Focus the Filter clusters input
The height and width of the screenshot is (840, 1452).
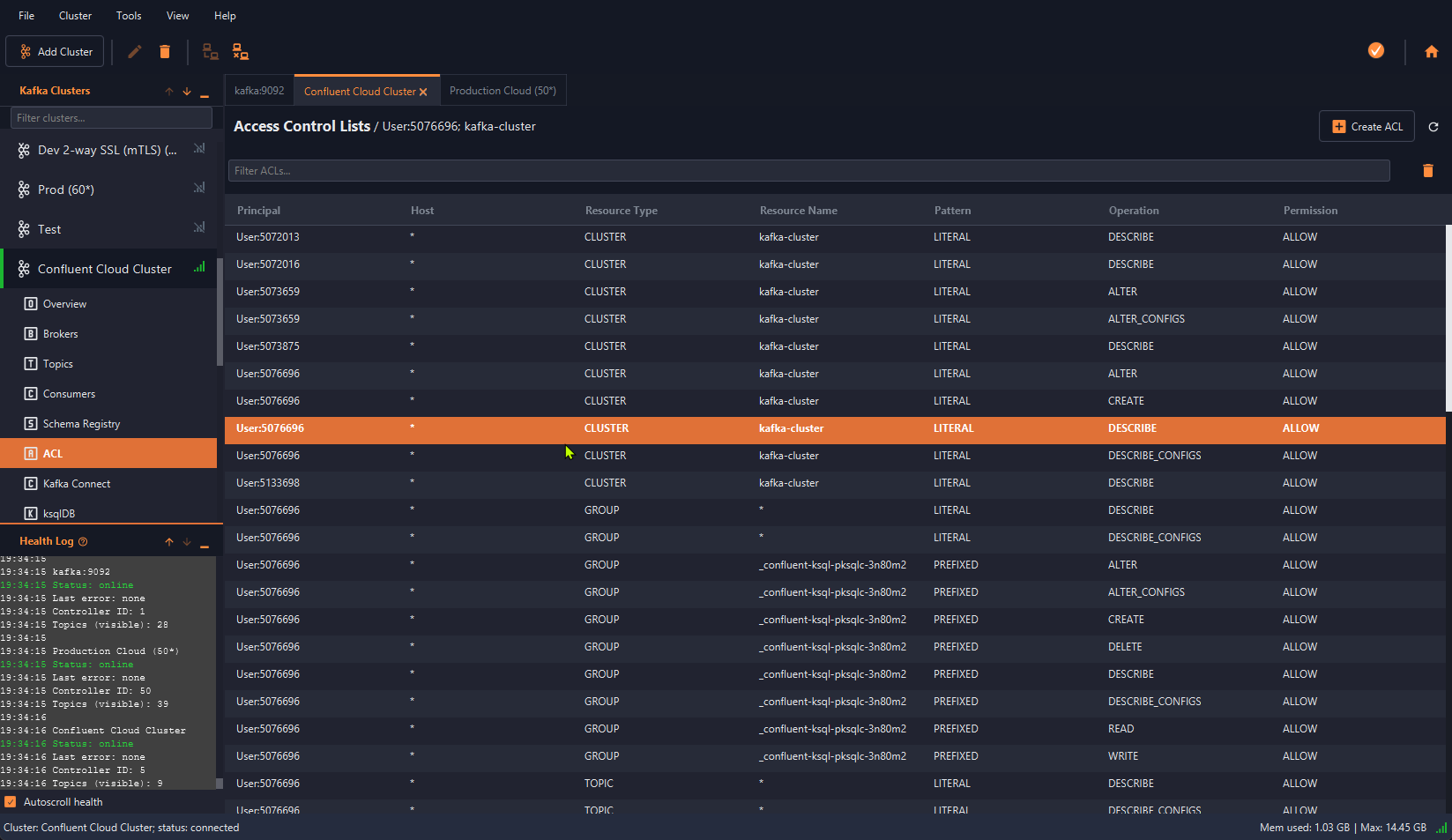111,118
